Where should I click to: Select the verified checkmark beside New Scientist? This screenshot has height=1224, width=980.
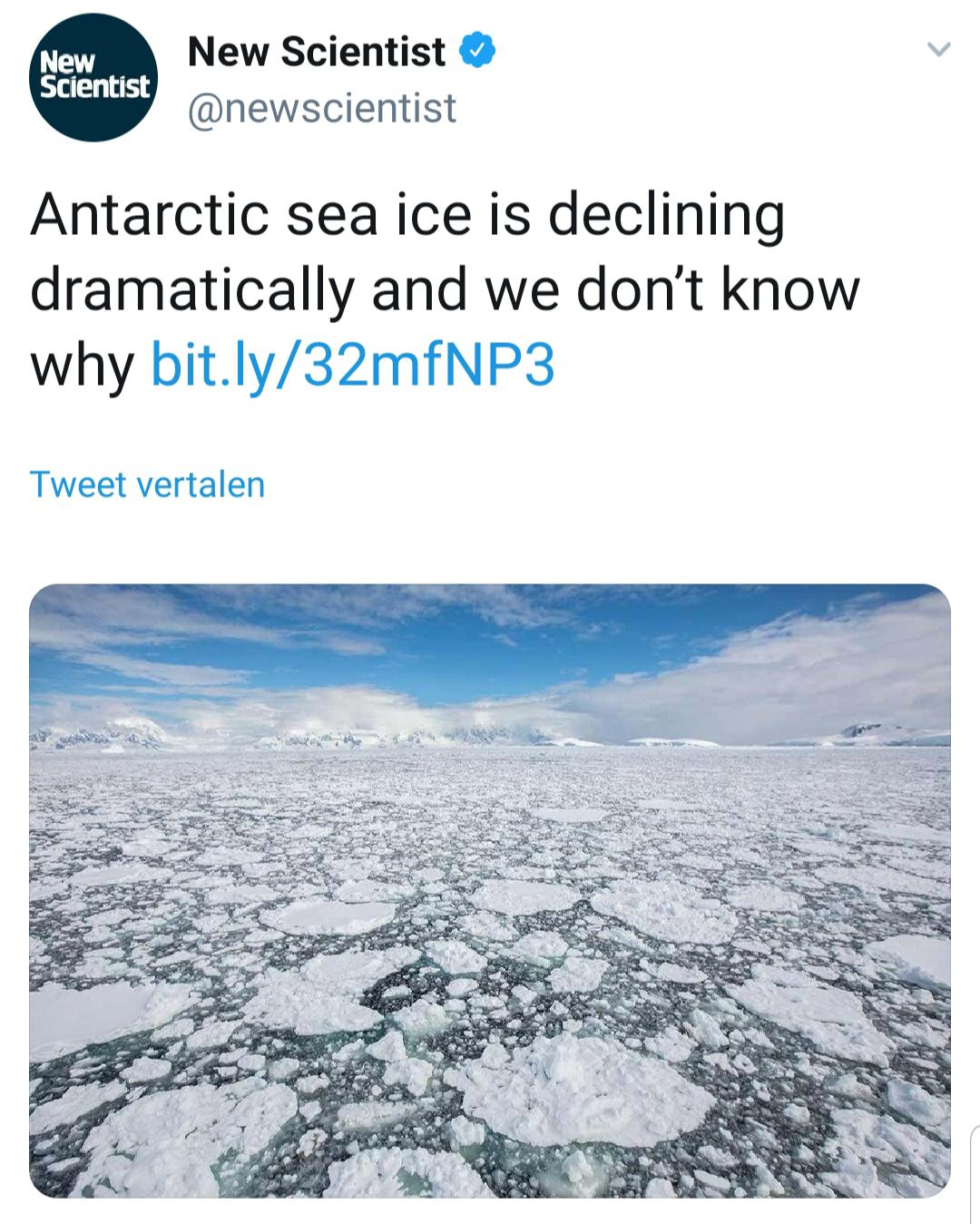tap(478, 51)
